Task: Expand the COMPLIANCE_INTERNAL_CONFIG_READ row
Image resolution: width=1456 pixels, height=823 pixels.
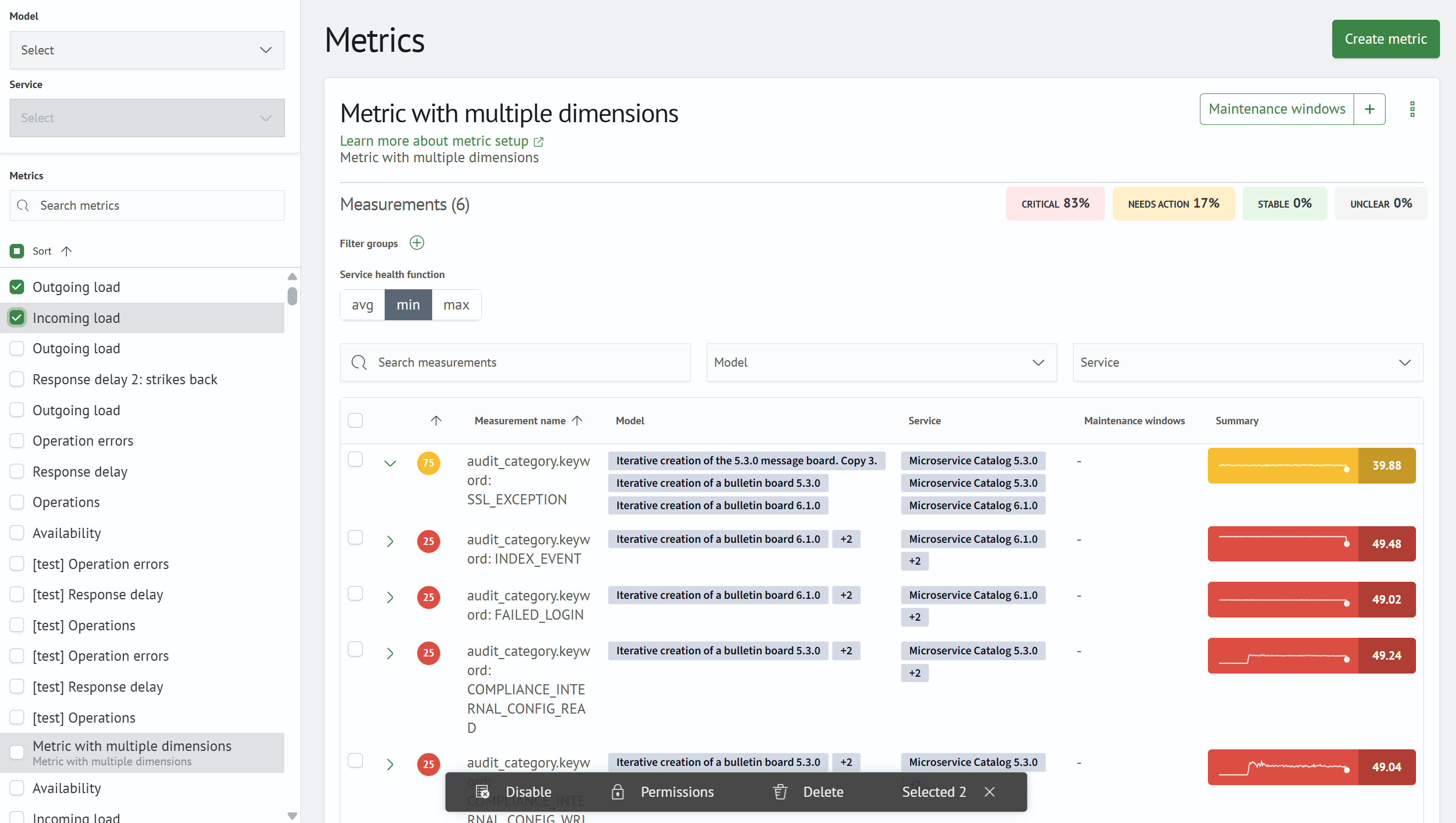Action: coord(390,653)
